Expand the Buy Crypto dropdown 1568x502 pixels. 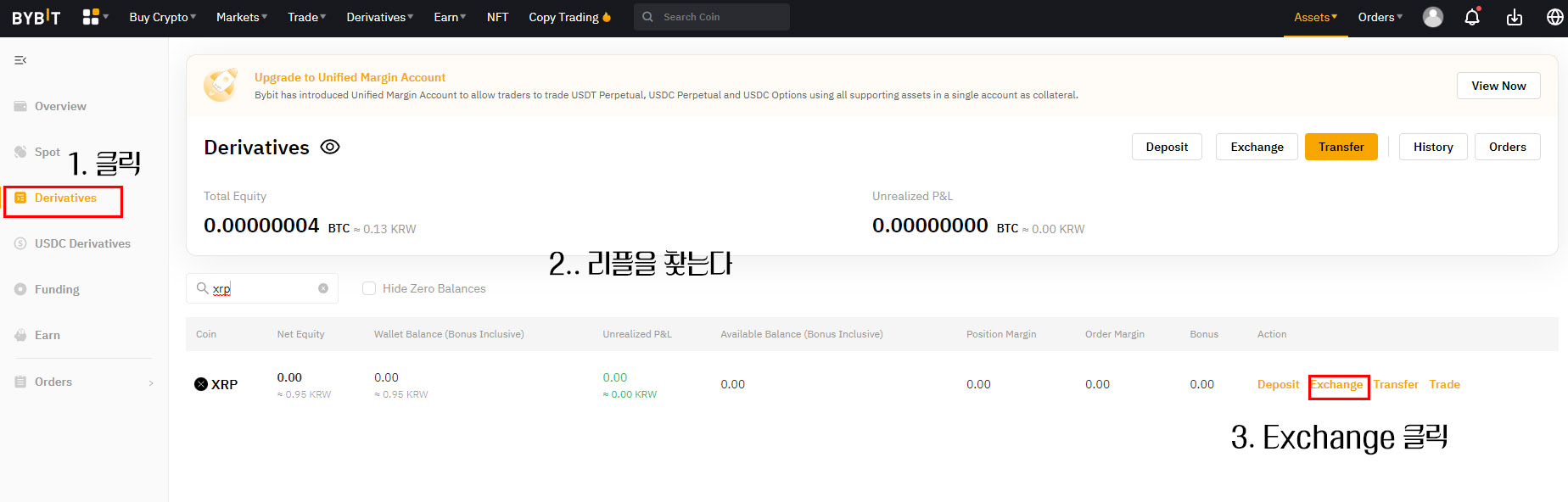(x=162, y=17)
